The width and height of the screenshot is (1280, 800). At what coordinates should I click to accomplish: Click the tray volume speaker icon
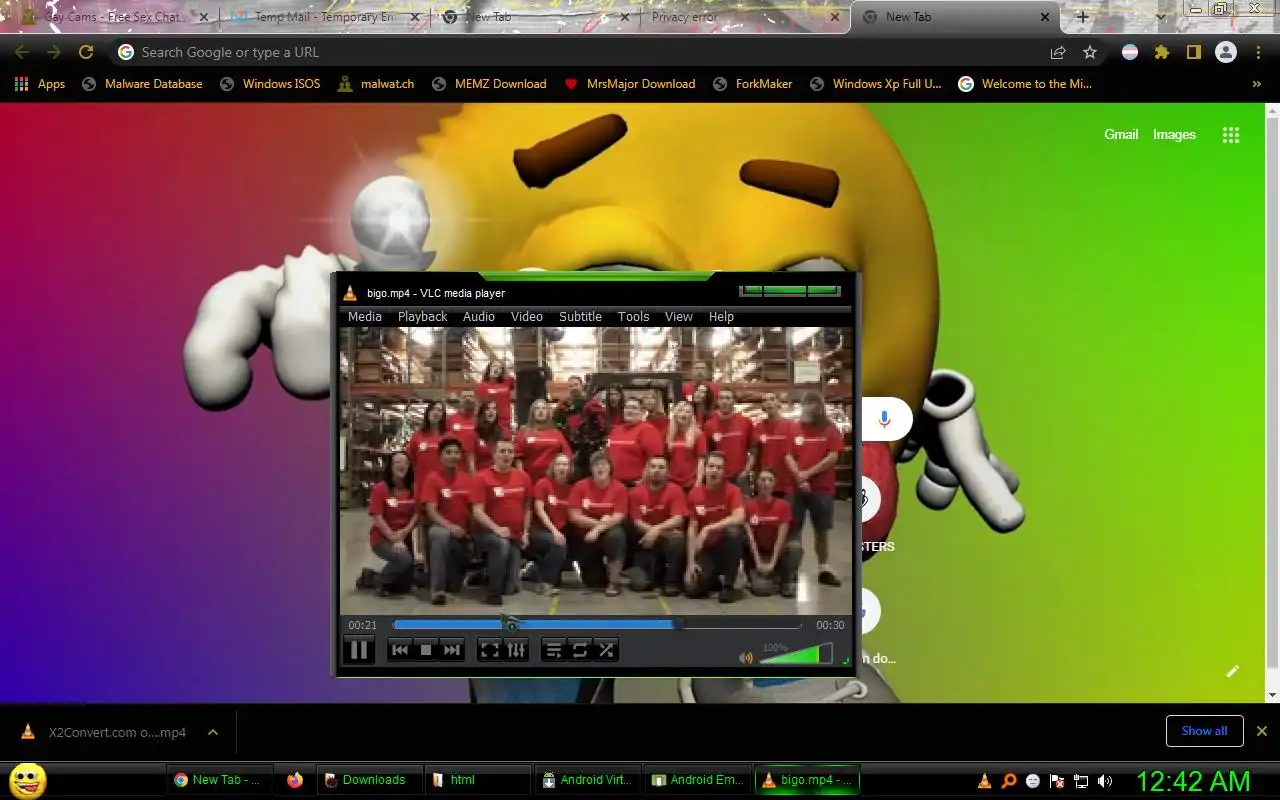tap(1105, 781)
